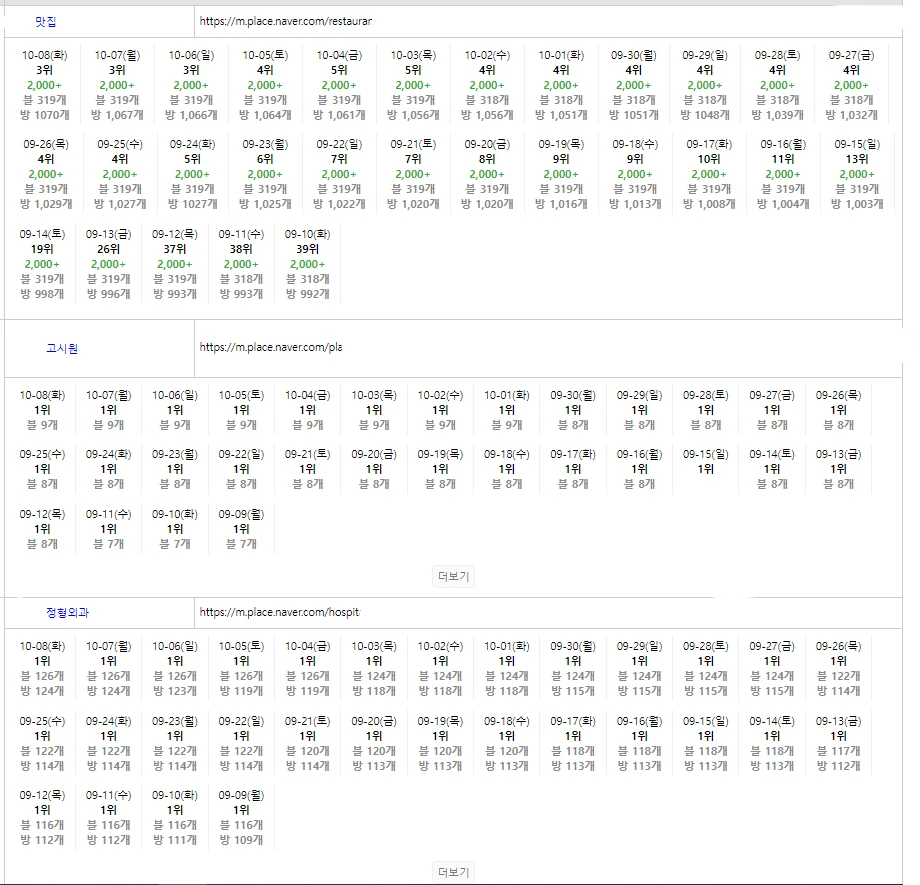Image resolution: width=920 pixels, height=885 pixels.
Task: Select 고시원 09-15(일) cell without blog count
Action: (x=706, y=462)
